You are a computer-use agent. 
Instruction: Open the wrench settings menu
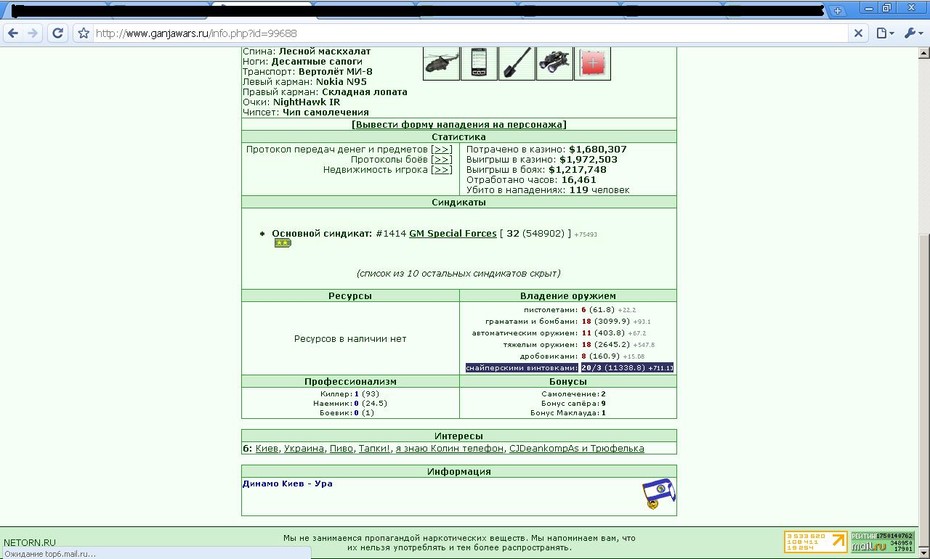(913, 33)
